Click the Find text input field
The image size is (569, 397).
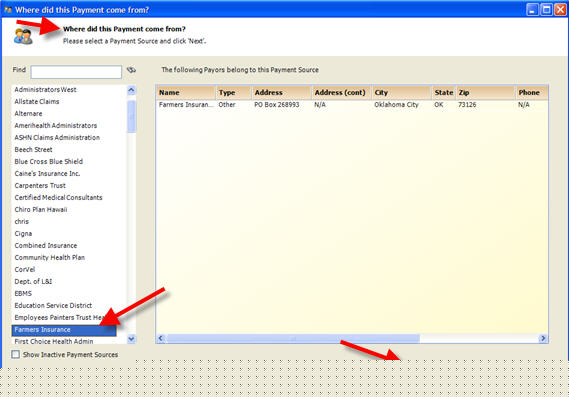pos(76,72)
